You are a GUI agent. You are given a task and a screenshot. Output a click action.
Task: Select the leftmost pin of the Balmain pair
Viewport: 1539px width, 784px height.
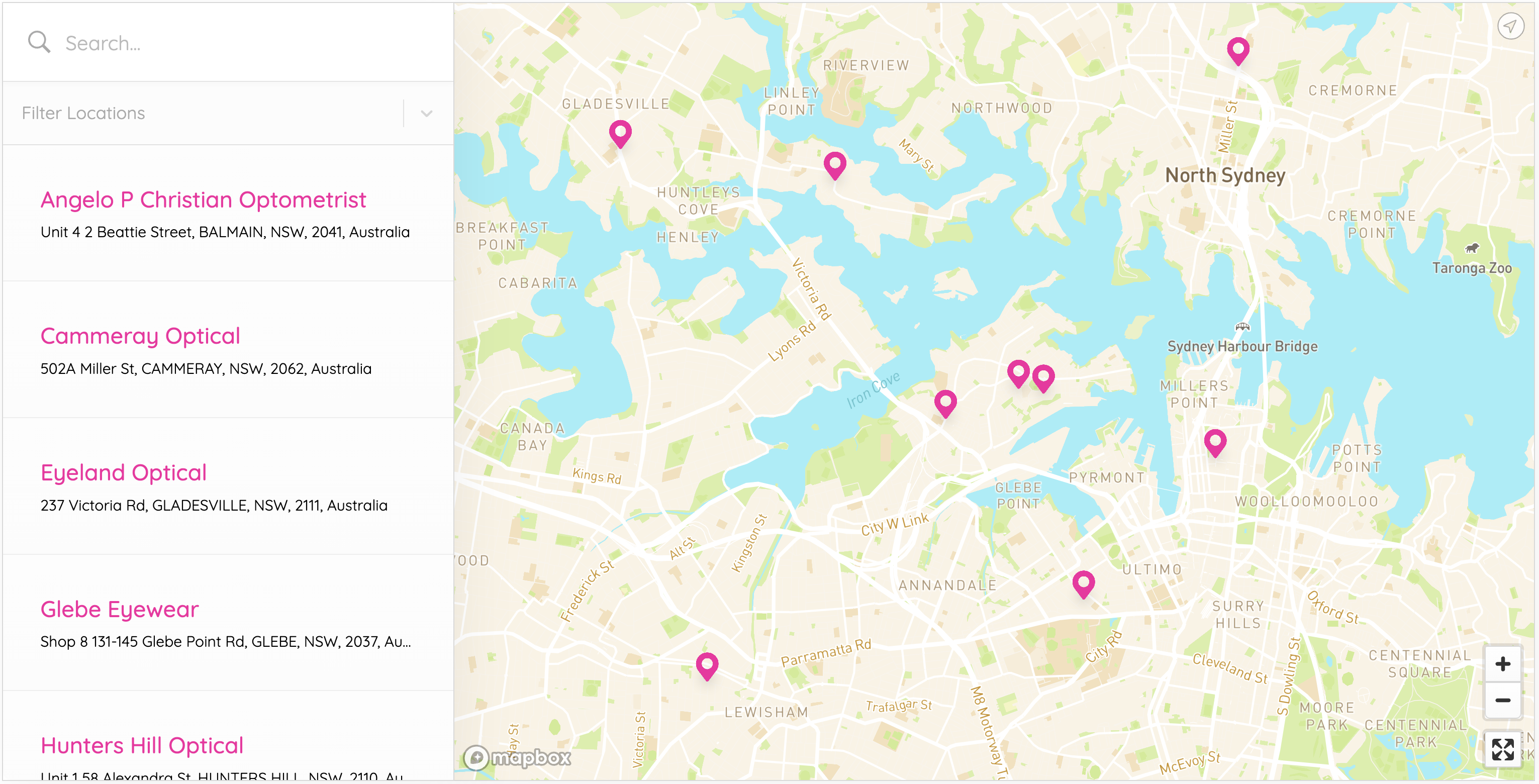[1018, 371]
